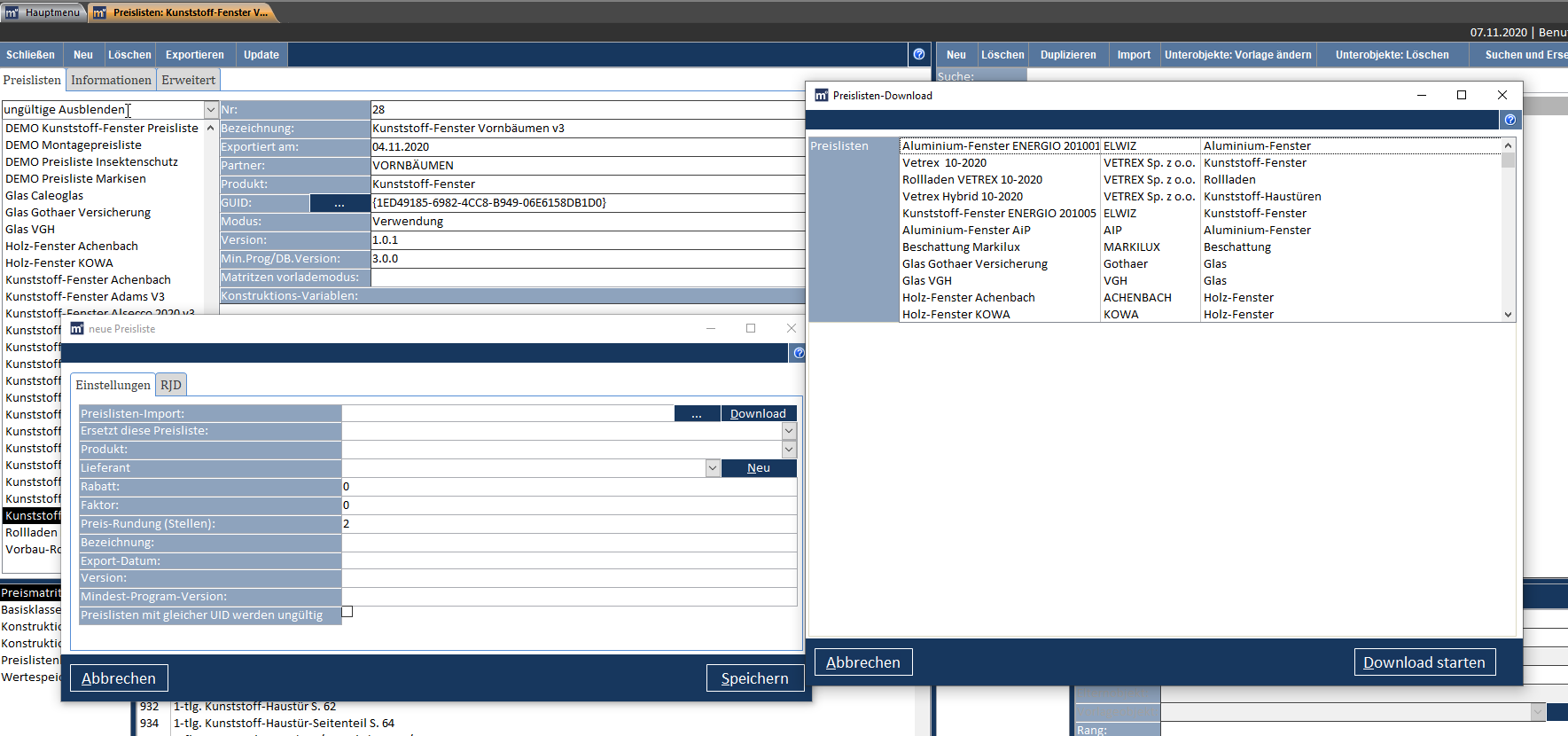1568x736 pixels.
Task: Click the Update toolbar button
Action: (x=261, y=55)
